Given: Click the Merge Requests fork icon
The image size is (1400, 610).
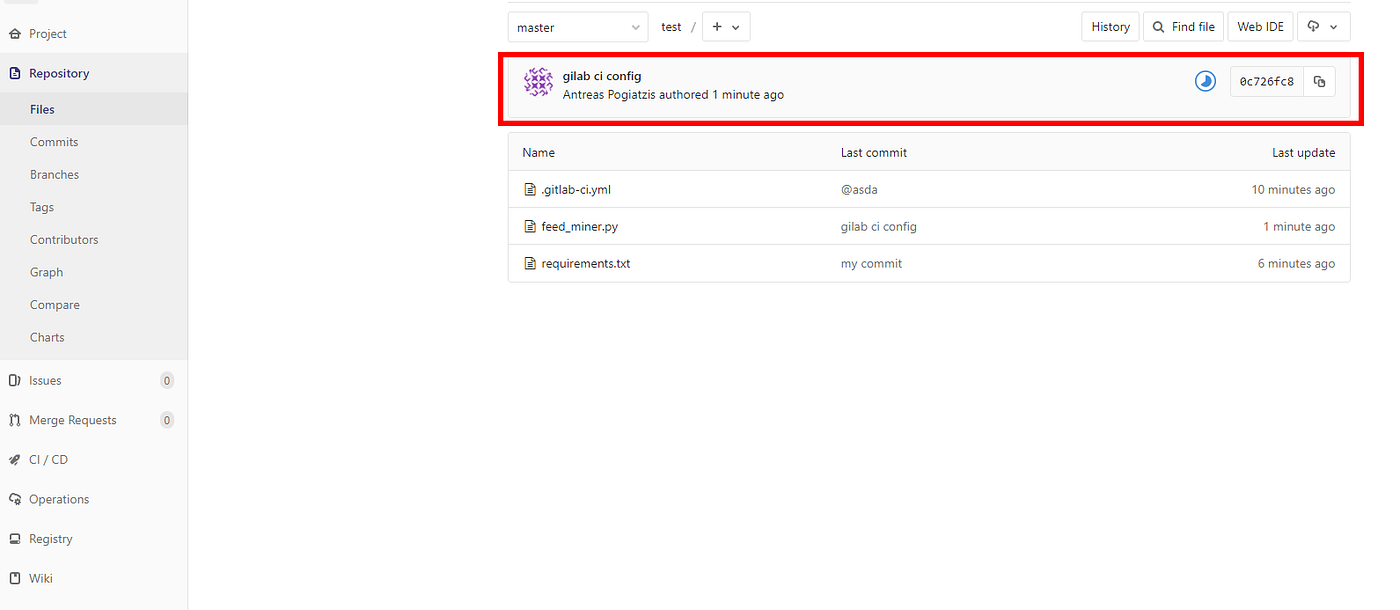Looking at the screenshot, I should coord(14,420).
